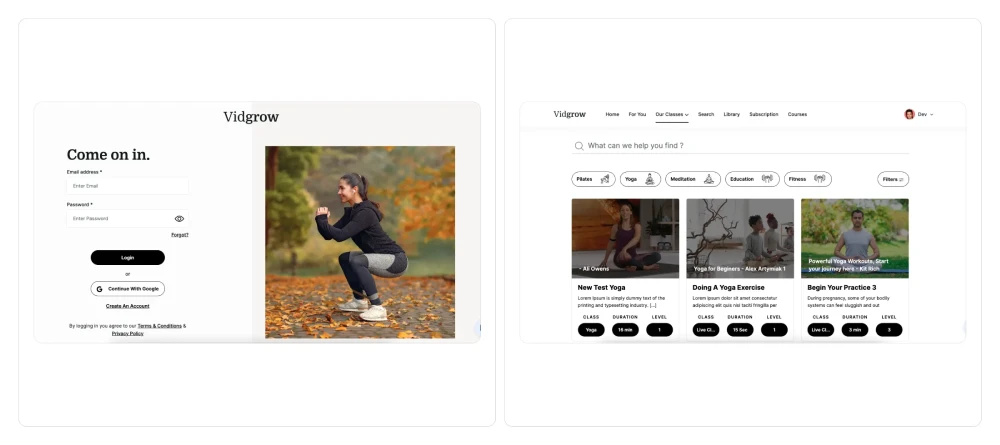Click the Meditation figure icon
This screenshot has height=445, width=1000.
click(x=709, y=179)
